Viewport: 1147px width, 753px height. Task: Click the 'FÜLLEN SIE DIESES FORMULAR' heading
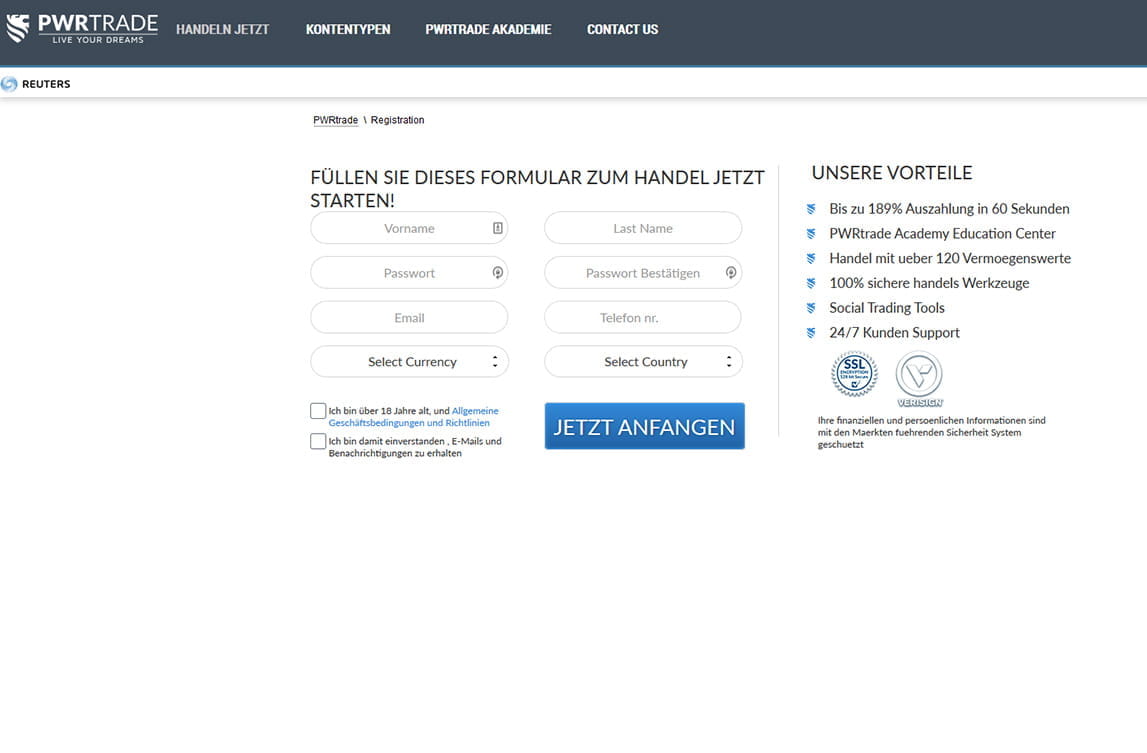537,189
